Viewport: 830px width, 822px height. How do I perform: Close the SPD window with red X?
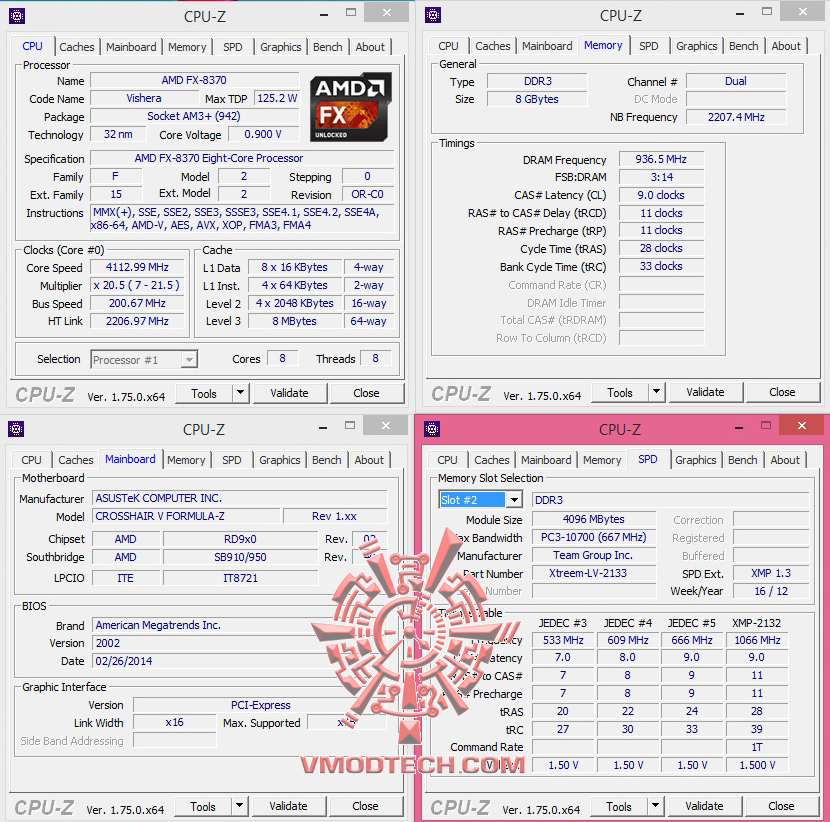(x=802, y=426)
